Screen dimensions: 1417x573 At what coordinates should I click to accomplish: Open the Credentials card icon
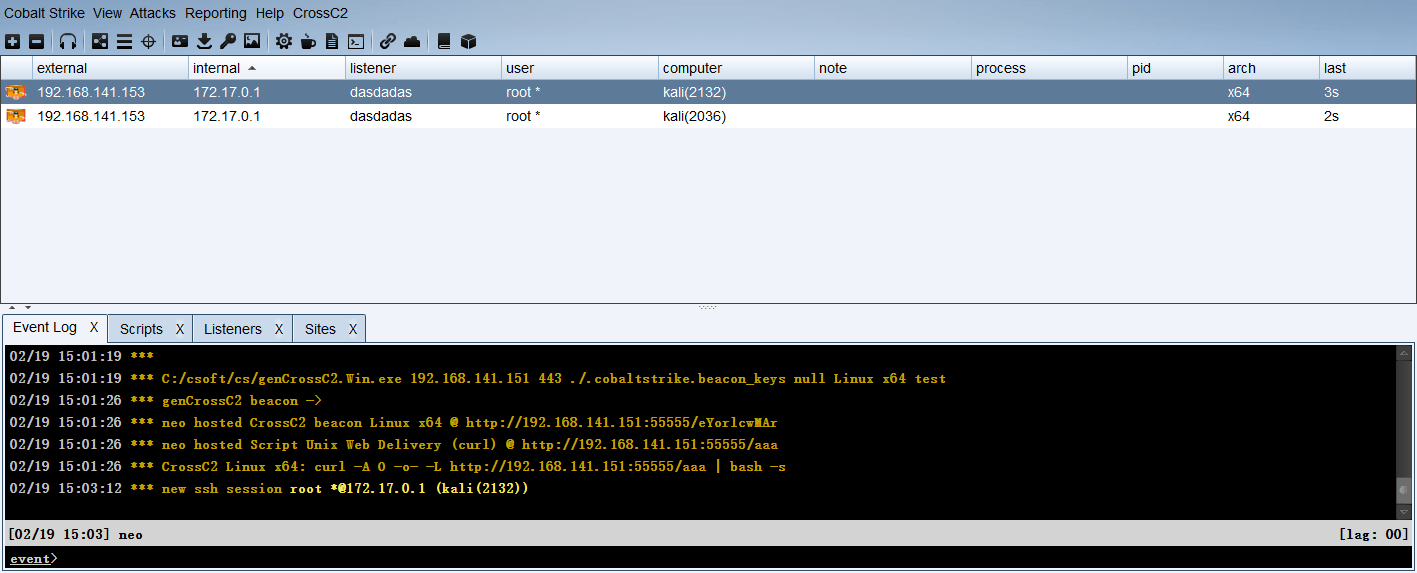point(180,41)
